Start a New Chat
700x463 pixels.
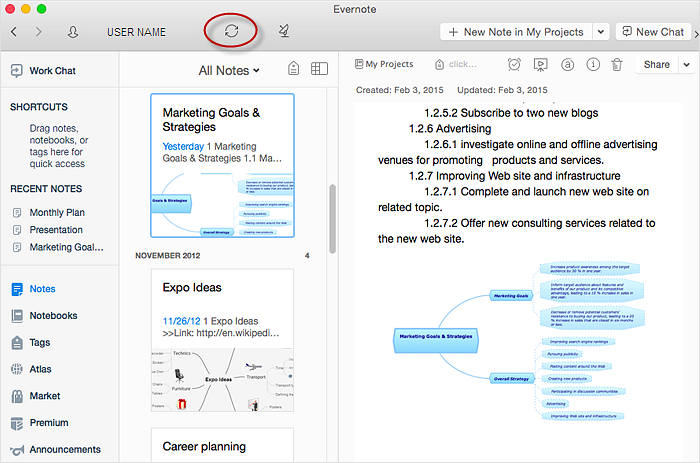653,32
